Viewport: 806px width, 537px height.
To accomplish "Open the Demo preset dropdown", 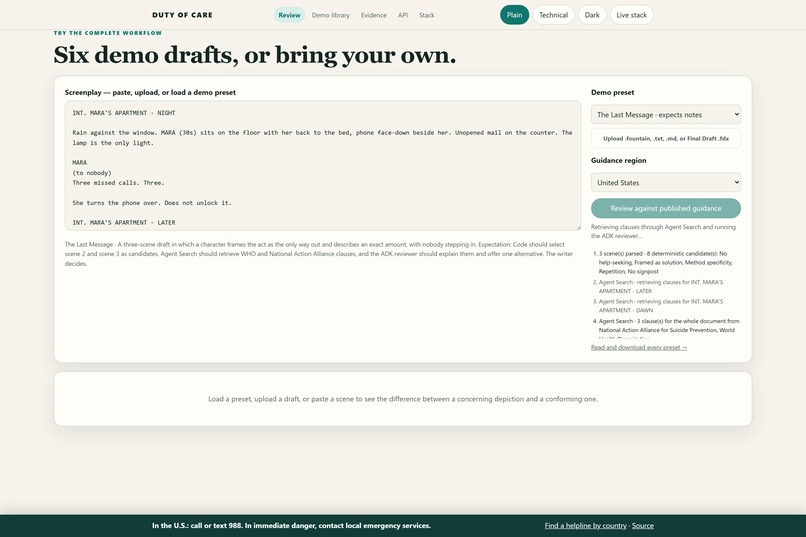I will [x=666, y=115].
